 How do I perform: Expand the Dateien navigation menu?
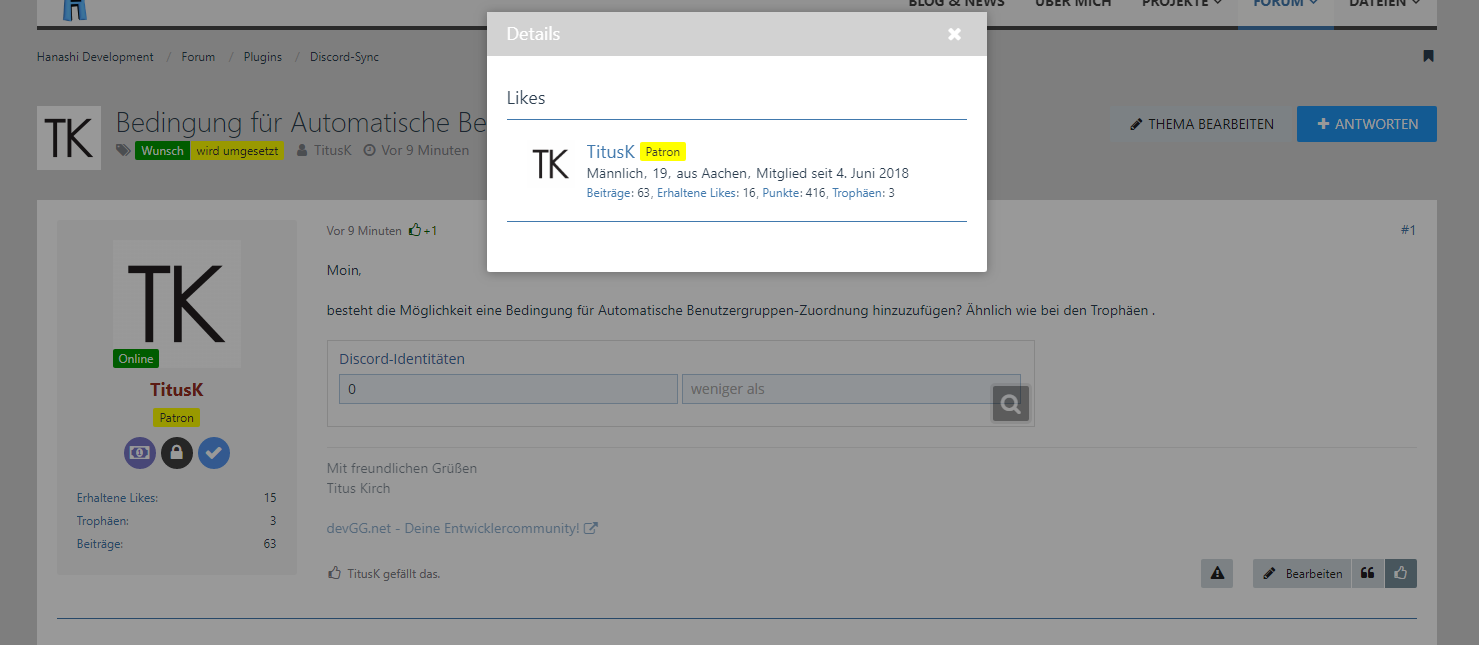coord(1384,3)
